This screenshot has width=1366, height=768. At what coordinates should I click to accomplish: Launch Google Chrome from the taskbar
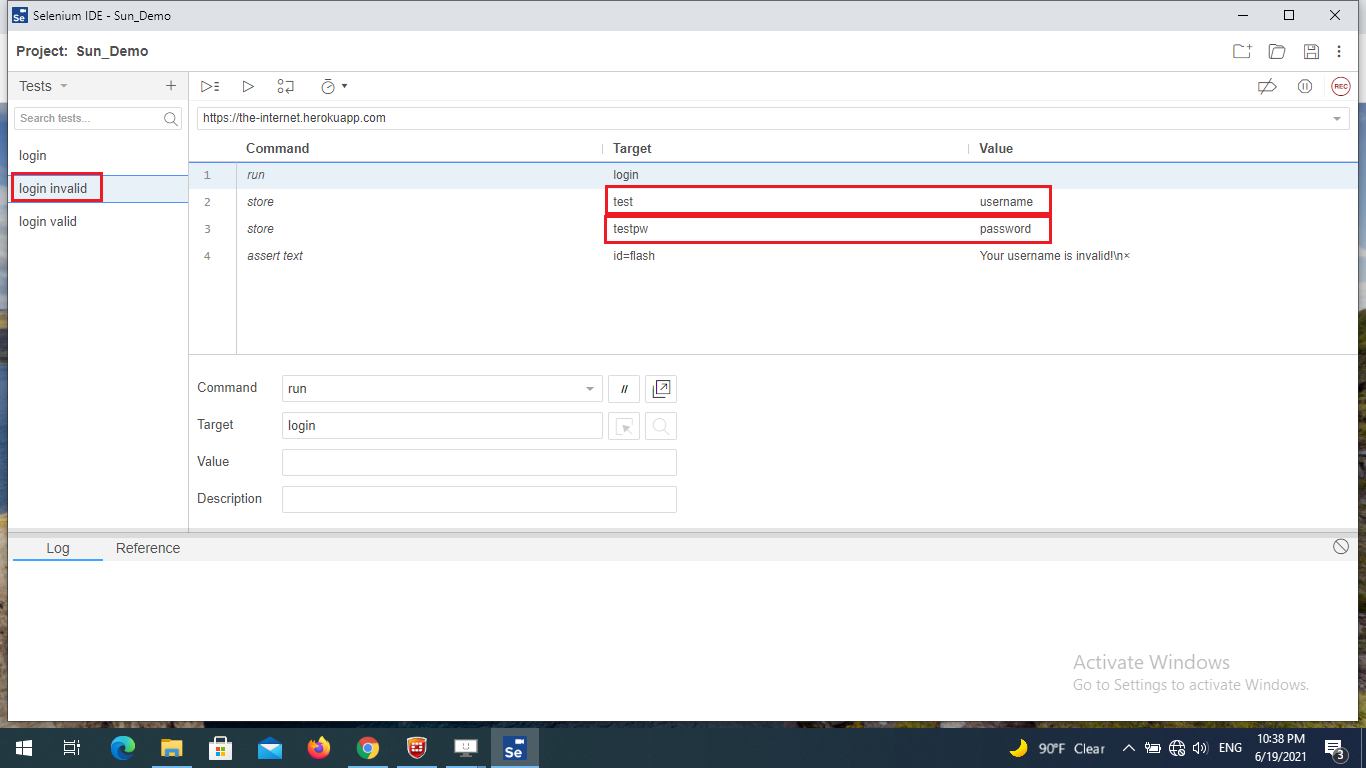tap(368, 748)
